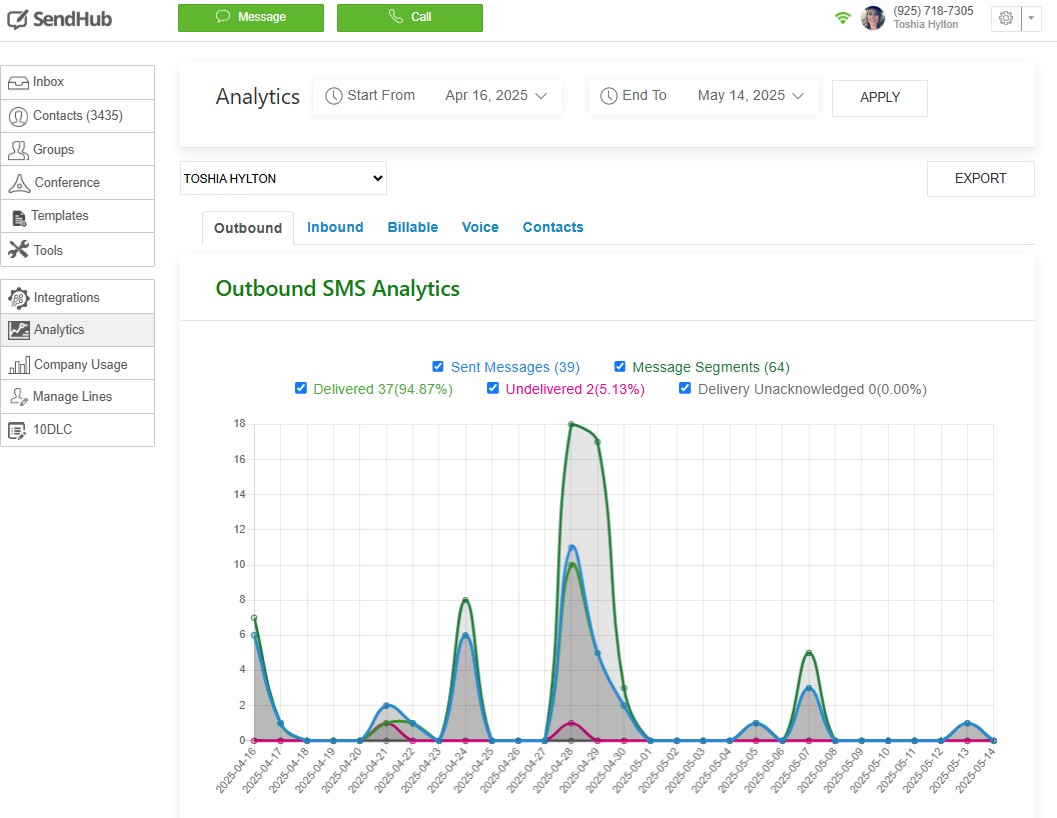Hide the Undelivered series via its checkbox
1057x818 pixels.
click(x=493, y=388)
